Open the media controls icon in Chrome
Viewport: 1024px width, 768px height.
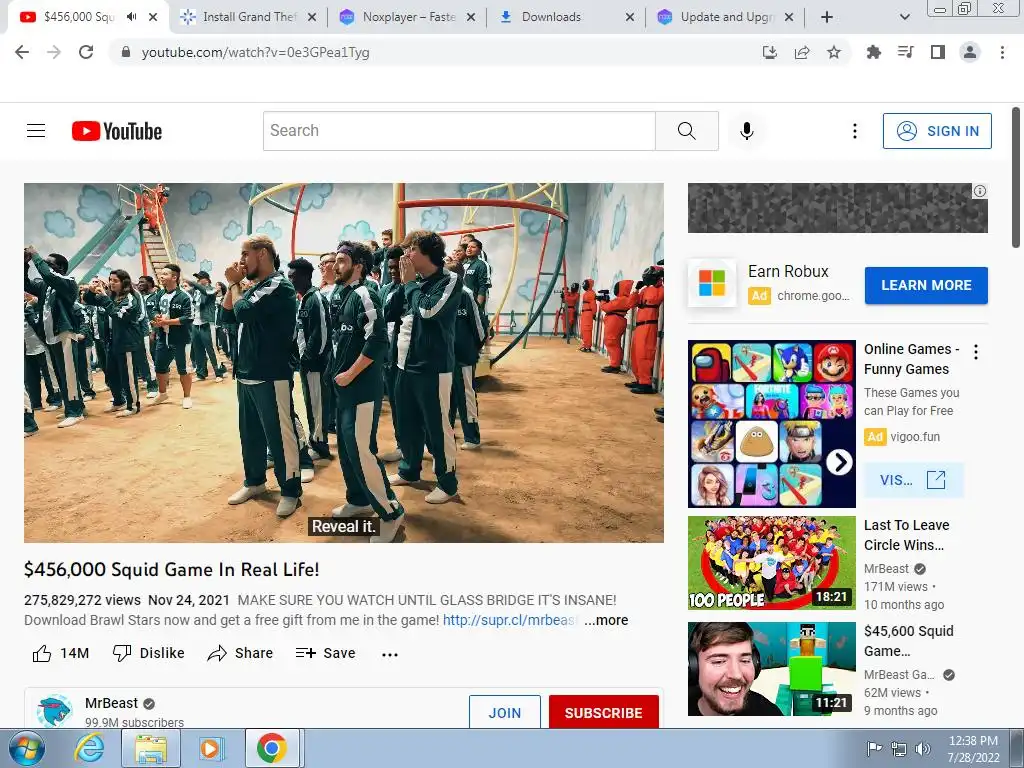[906, 52]
